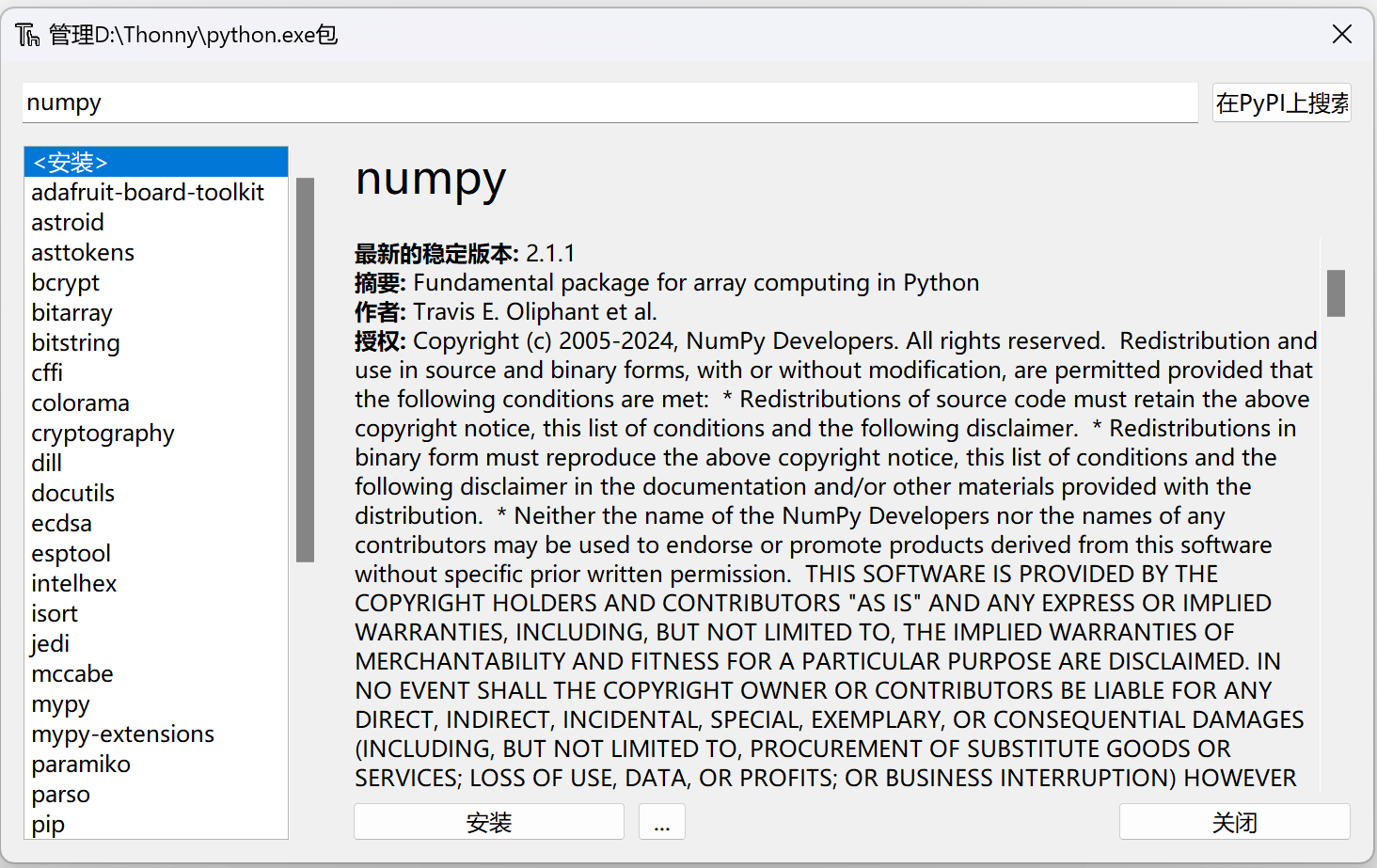Select the bcrypt package
Screen dimensions: 1377x868
click(65, 282)
